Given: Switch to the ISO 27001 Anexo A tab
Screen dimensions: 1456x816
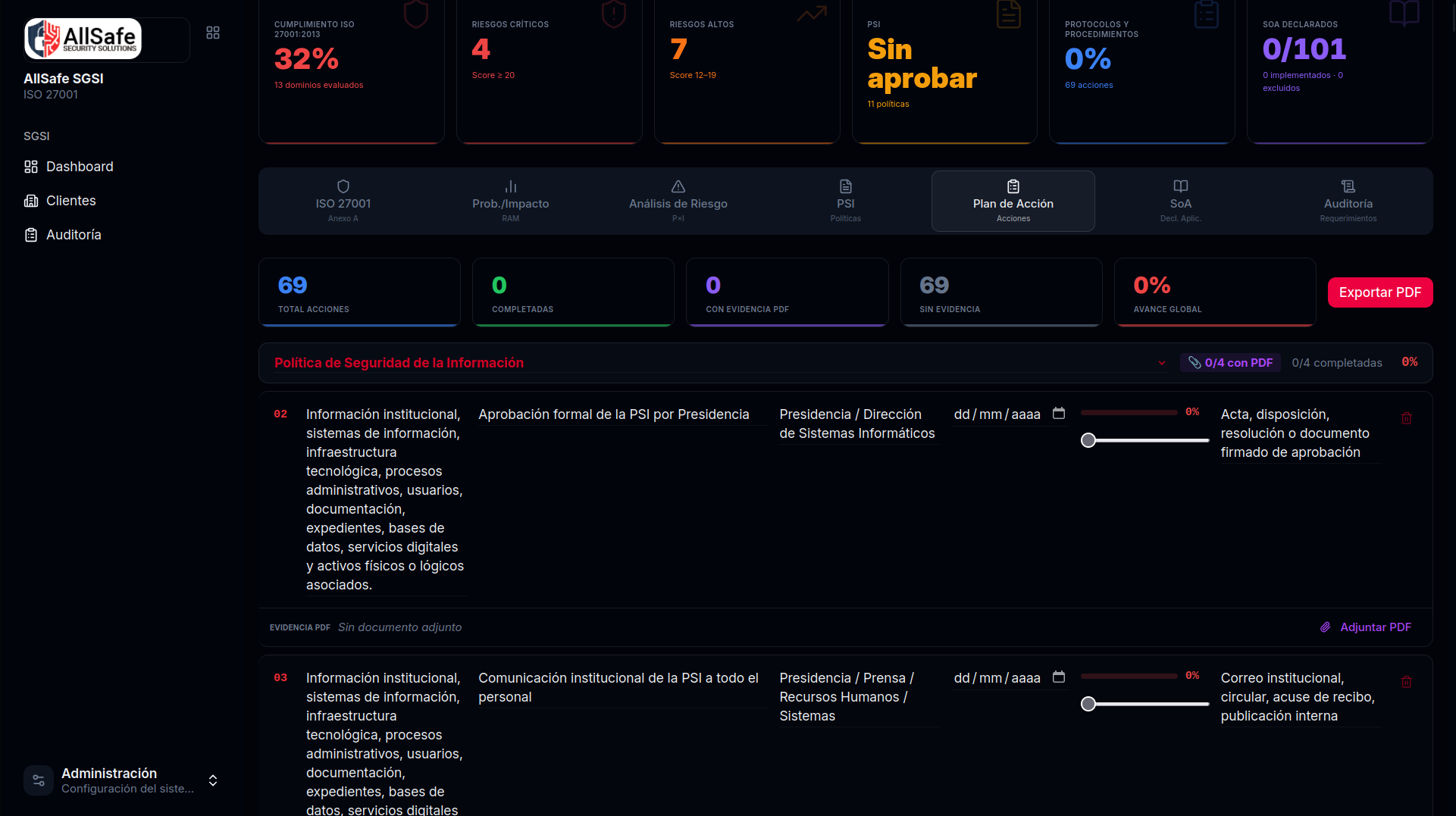Looking at the screenshot, I should (343, 202).
